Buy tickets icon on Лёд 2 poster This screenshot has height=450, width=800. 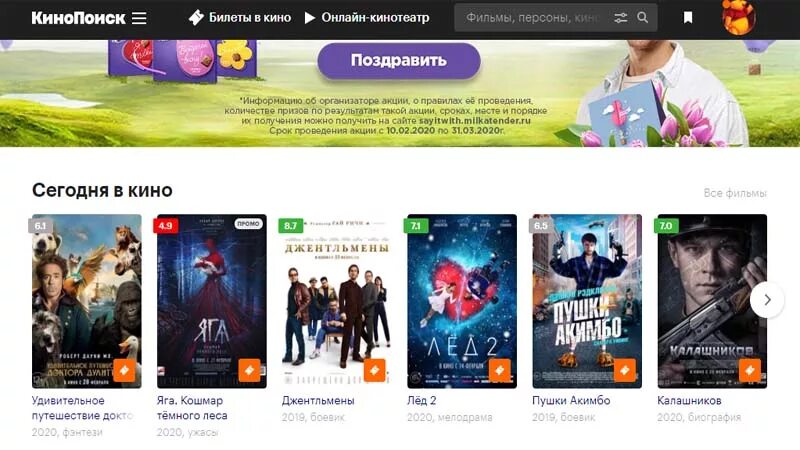[x=499, y=370]
